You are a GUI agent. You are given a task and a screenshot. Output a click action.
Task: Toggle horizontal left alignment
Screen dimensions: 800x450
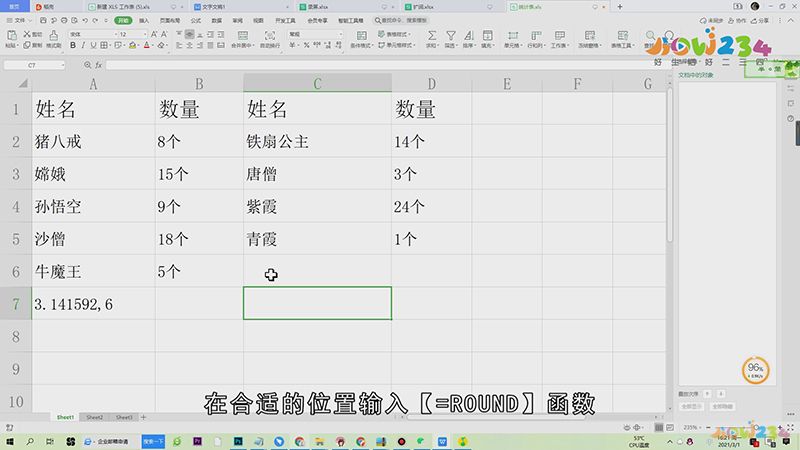pos(179,45)
